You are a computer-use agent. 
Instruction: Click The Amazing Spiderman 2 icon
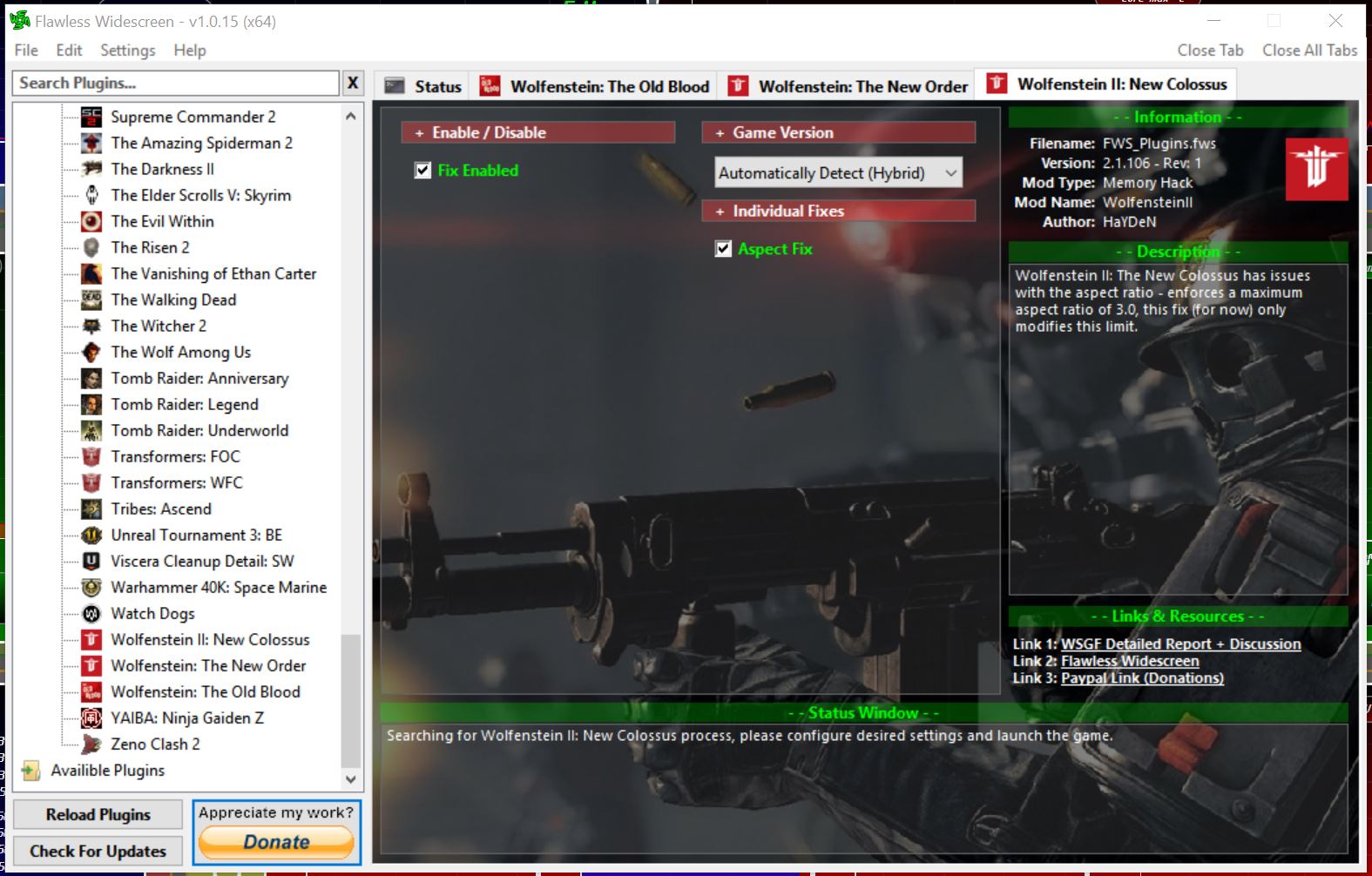coord(91,143)
